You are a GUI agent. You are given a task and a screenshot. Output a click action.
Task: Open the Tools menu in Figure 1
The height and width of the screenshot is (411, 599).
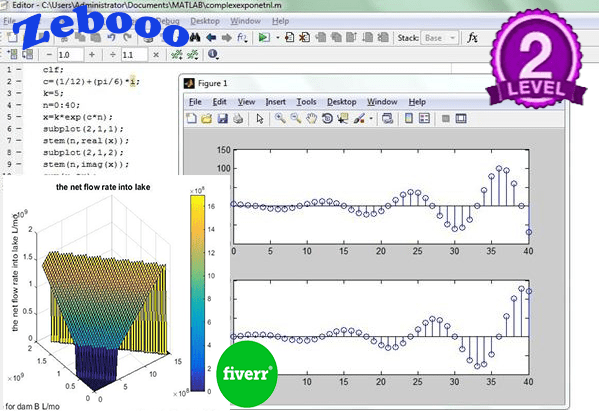[306, 102]
